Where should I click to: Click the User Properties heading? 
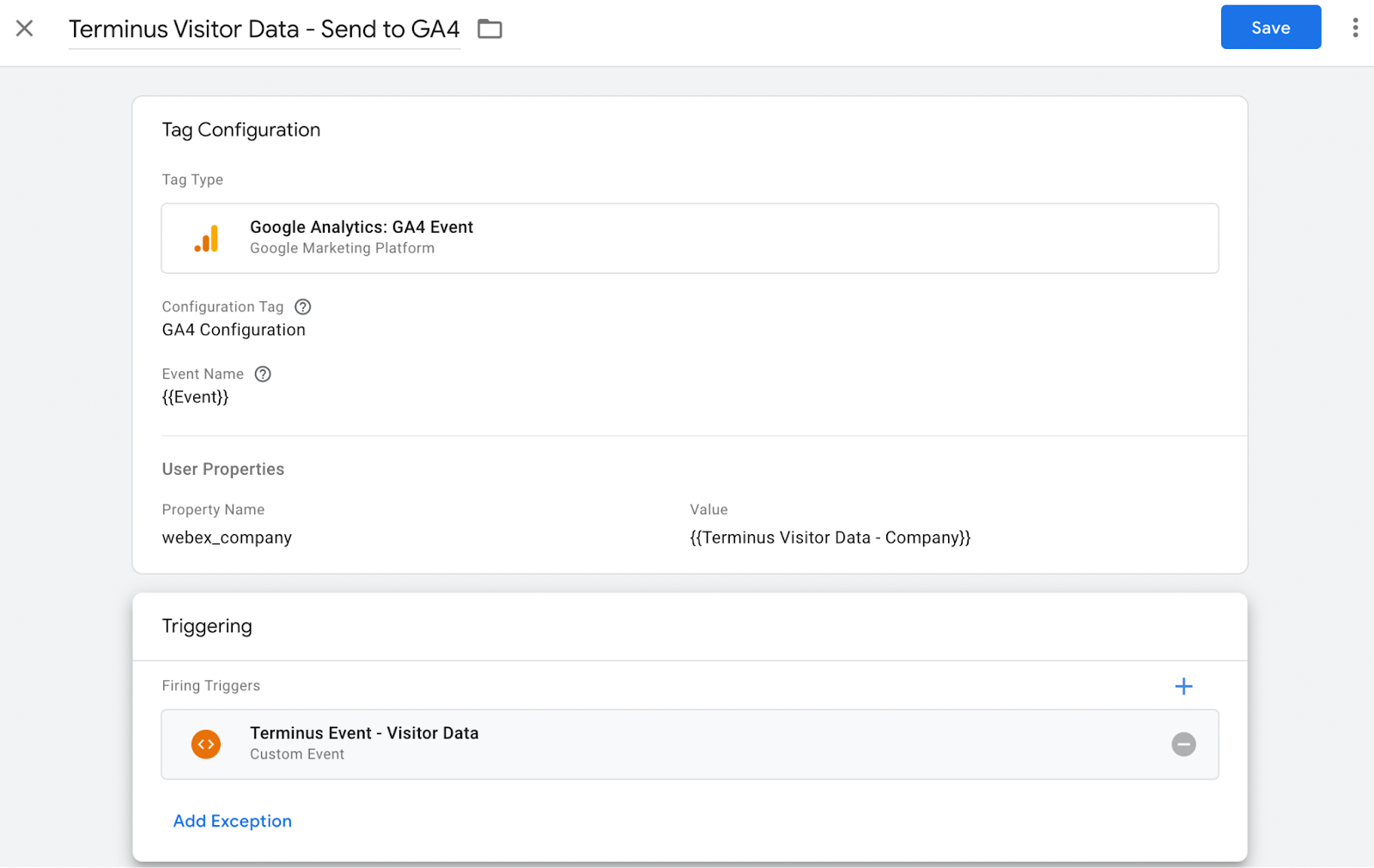(x=223, y=469)
